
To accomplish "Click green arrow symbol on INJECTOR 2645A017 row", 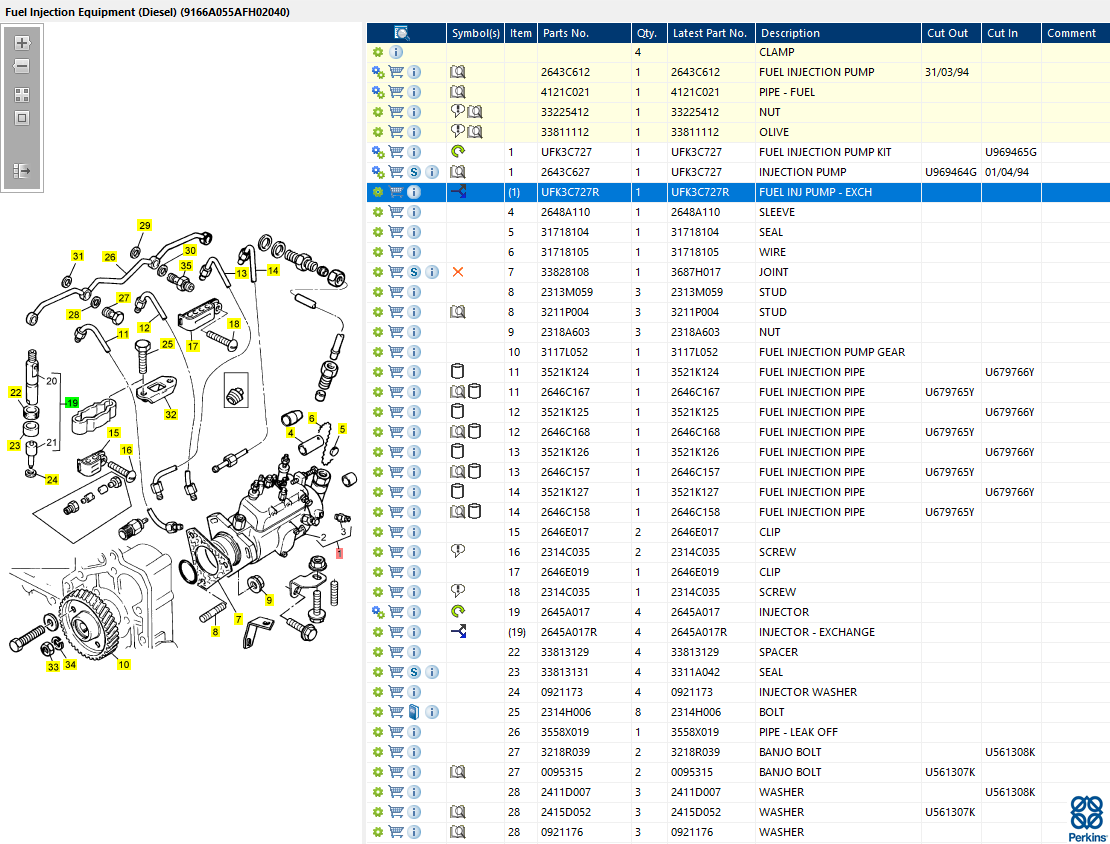I will (x=458, y=612).
